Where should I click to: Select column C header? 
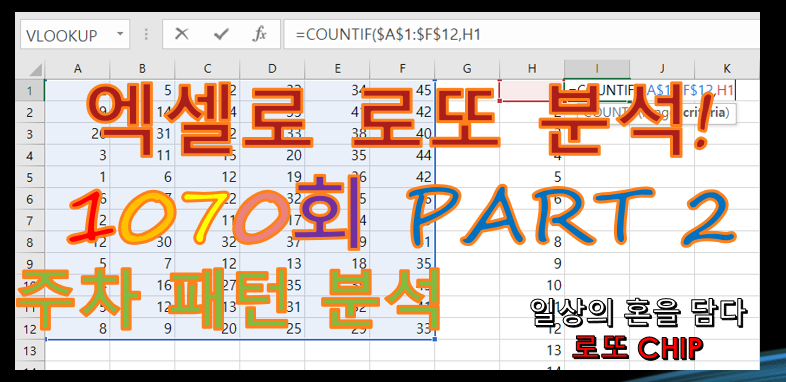point(207,69)
